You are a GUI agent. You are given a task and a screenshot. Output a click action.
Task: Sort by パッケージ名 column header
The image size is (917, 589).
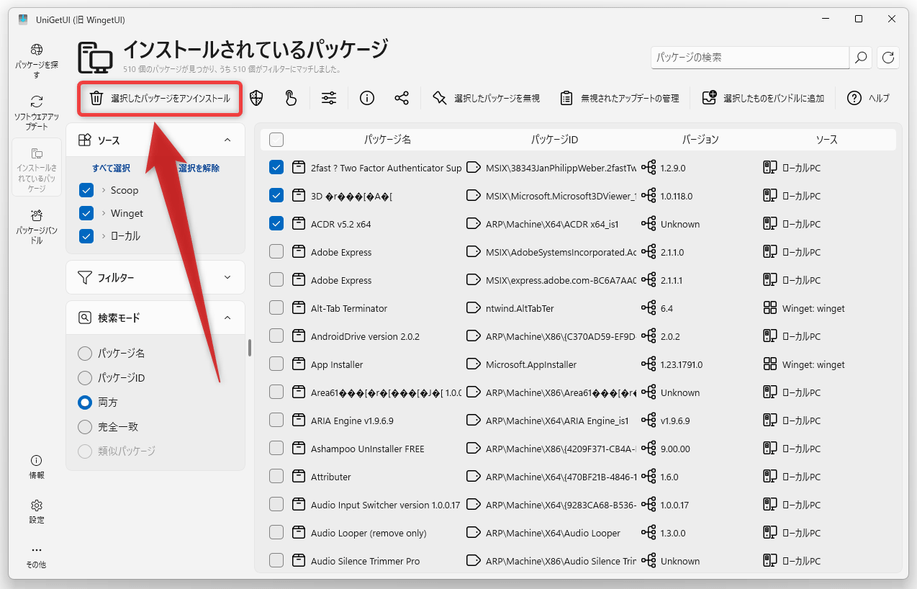(387, 139)
